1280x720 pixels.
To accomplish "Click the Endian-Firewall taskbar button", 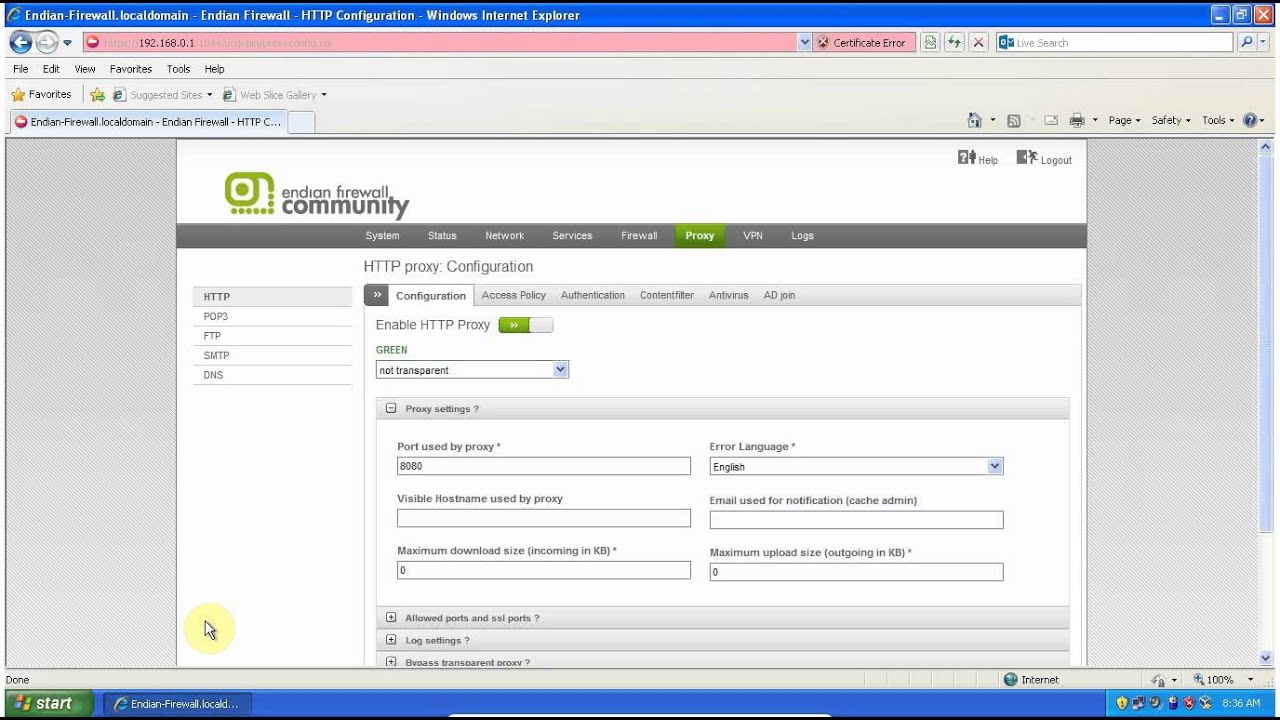I will pyautogui.click(x=177, y=703).
